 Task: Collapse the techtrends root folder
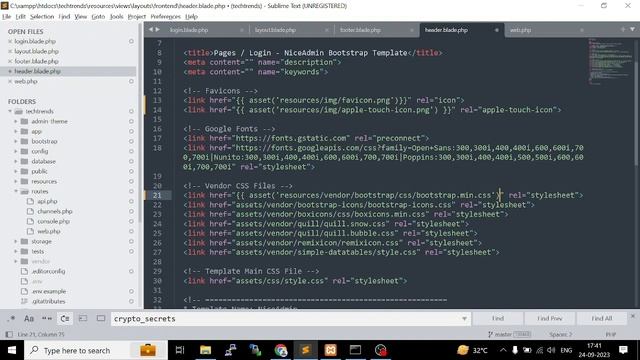pos(10,111)
